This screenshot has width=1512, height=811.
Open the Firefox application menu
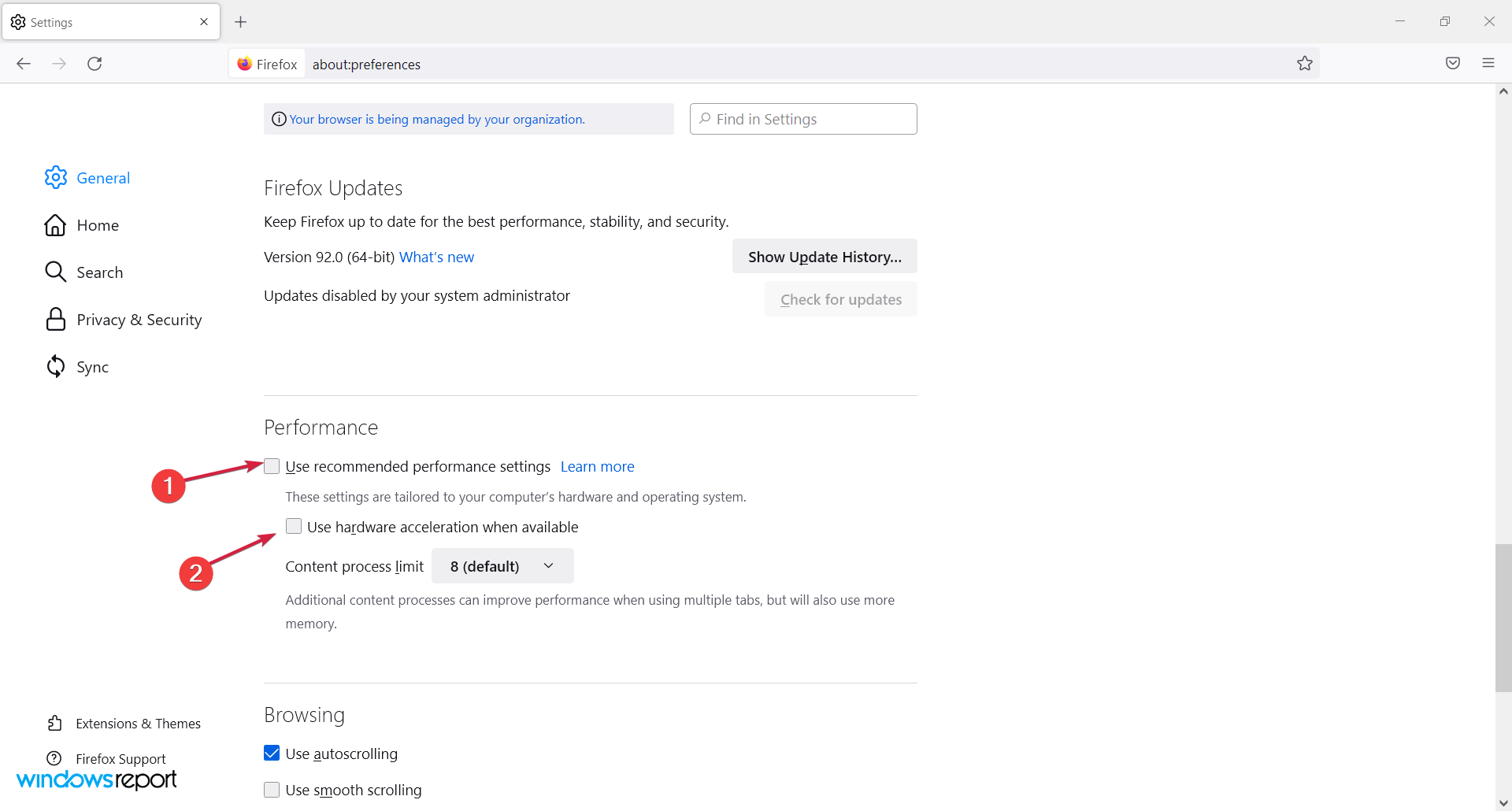(x=1488, y=64)
